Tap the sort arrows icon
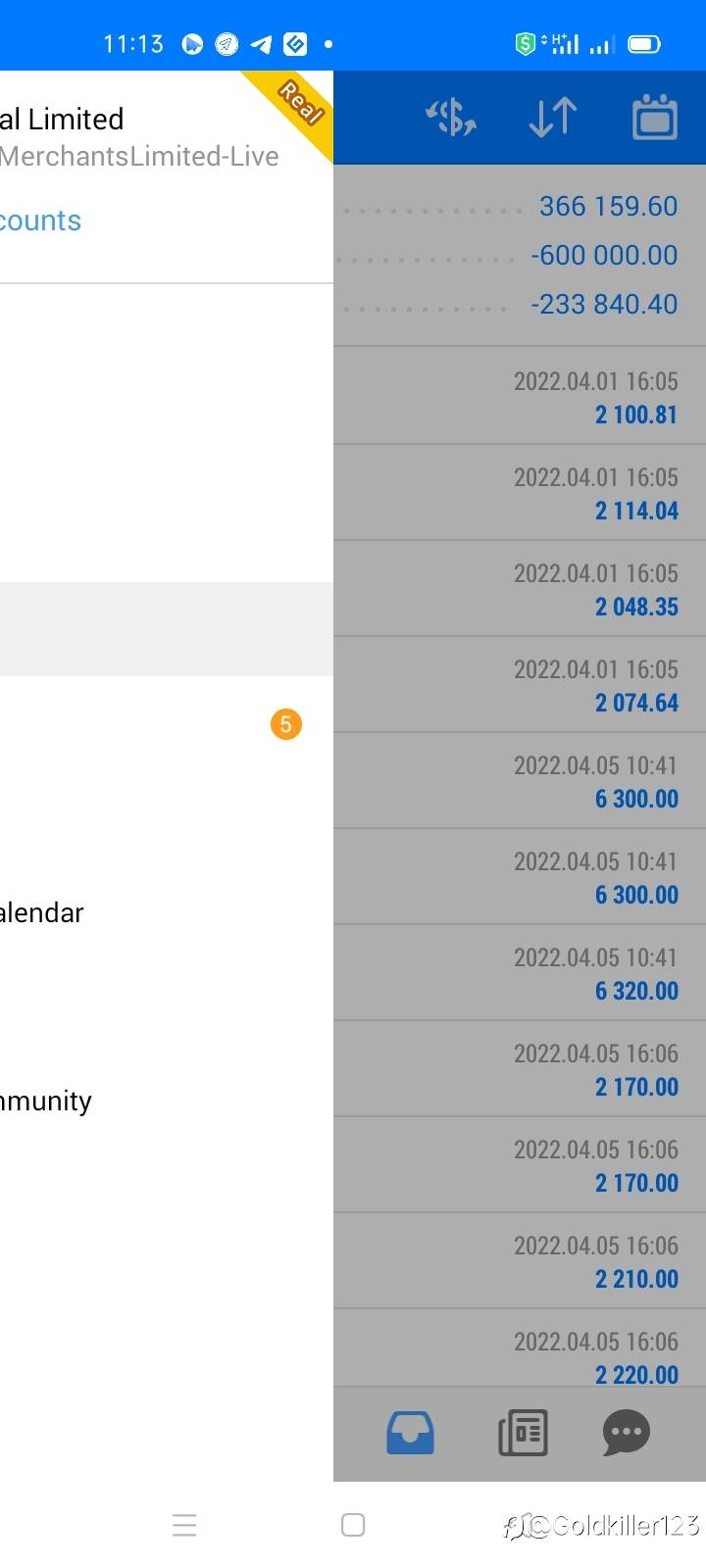The image size is (706, 1568). [x=552, y=118]
